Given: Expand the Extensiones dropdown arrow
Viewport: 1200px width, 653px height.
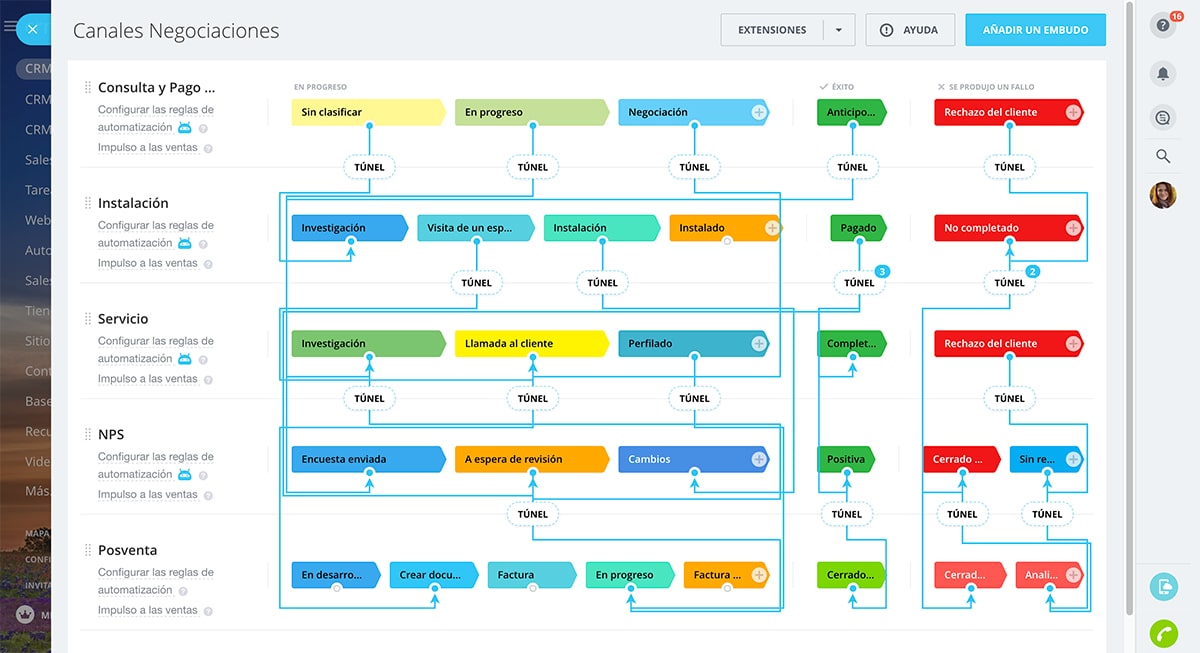Looking at the screenshot, I should tap(838, 30).
